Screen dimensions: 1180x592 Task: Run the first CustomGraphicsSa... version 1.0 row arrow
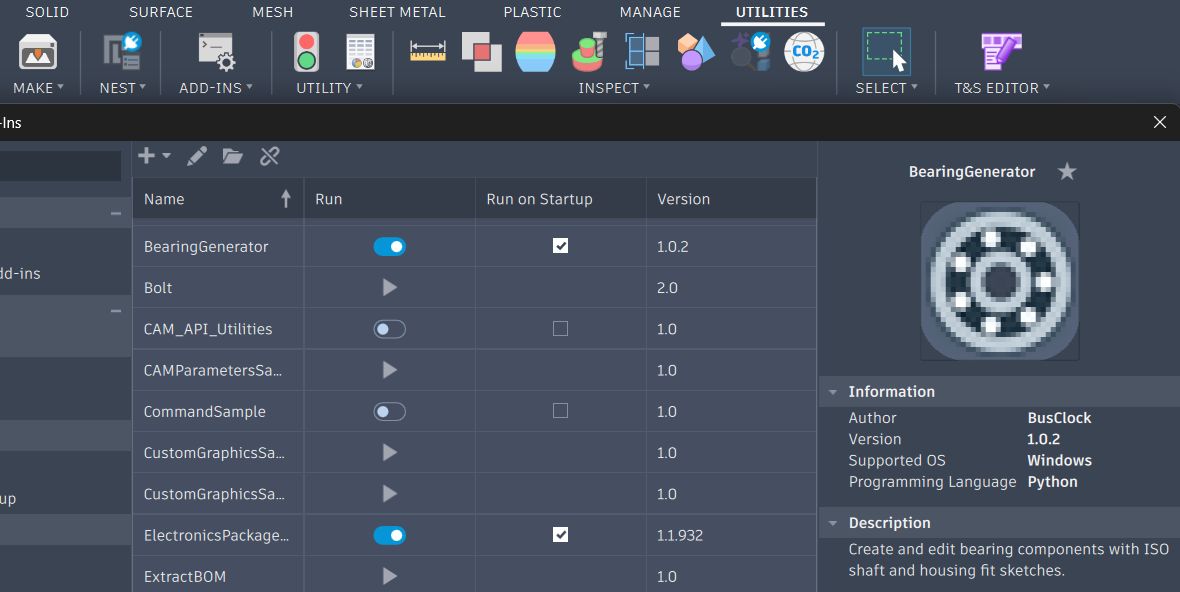point(389,452)
